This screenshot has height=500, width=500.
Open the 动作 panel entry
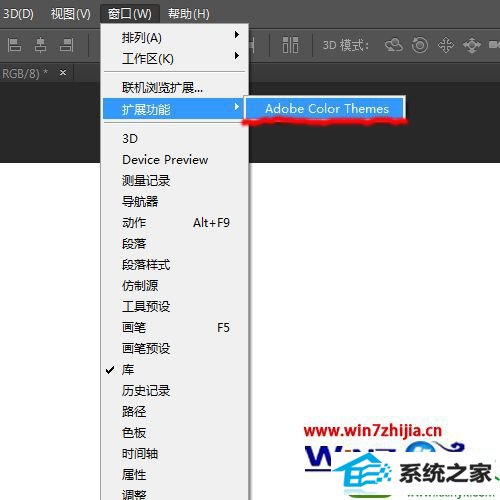point(174,223)
